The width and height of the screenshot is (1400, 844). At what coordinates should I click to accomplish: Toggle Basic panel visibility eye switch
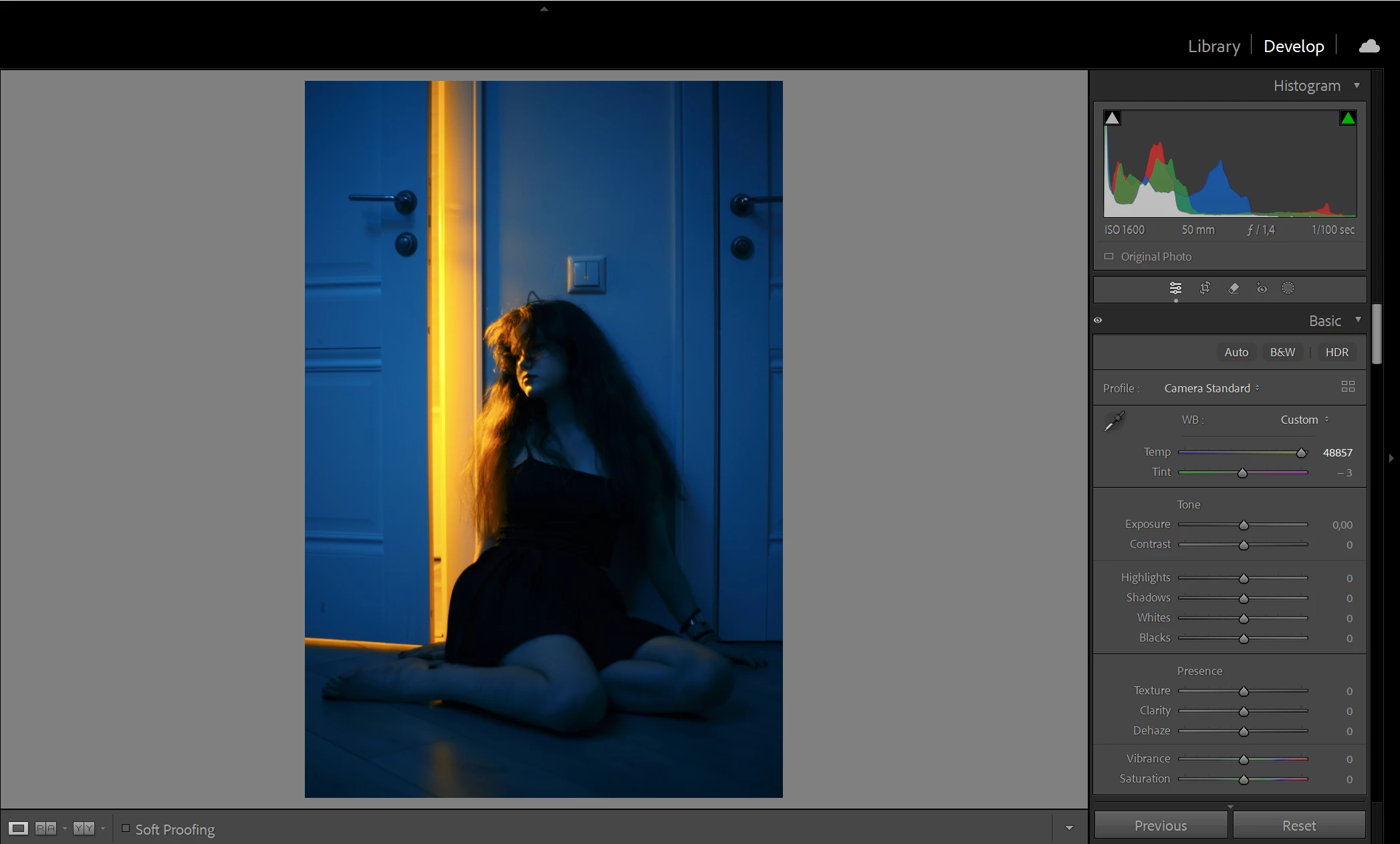pyautogui.click(x=1098, y=320)
